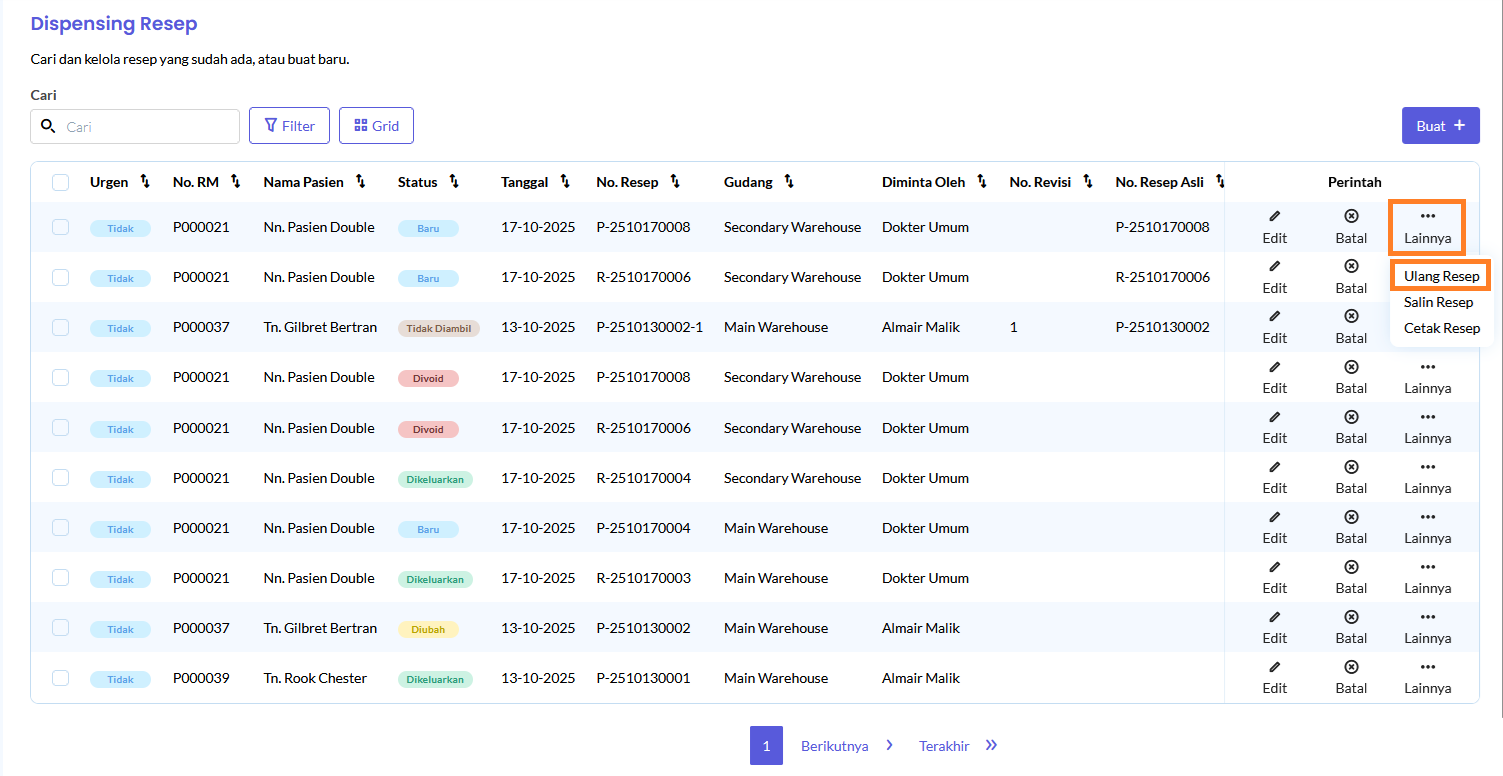Click Batal for prescription R-2510170004

[1351, 477]
